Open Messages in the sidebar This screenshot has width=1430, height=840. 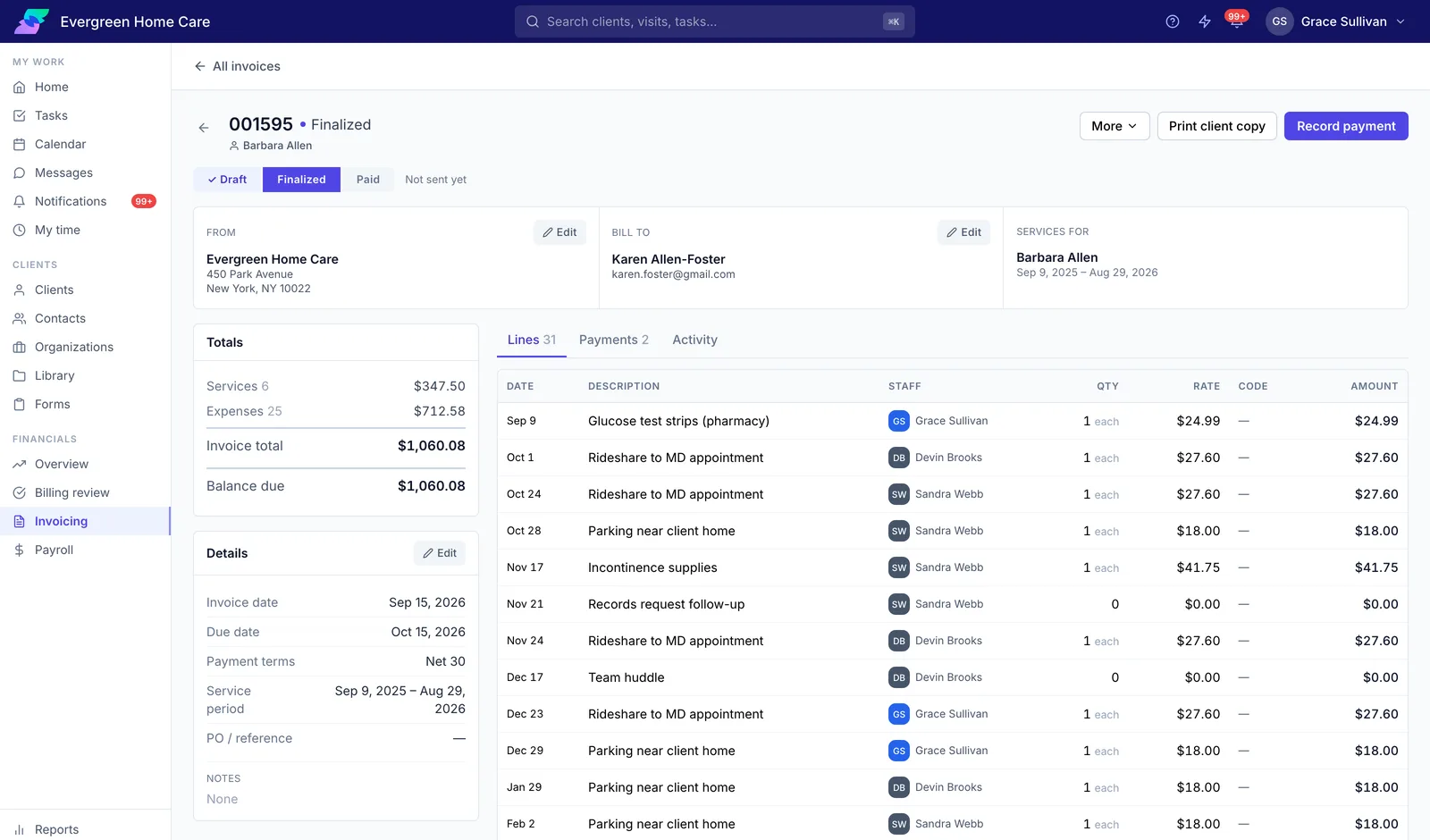85,172
